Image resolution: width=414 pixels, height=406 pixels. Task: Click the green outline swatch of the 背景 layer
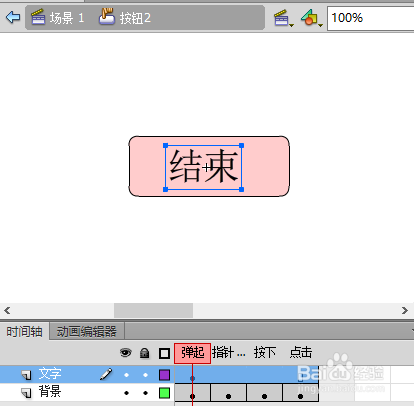[164, 393]
